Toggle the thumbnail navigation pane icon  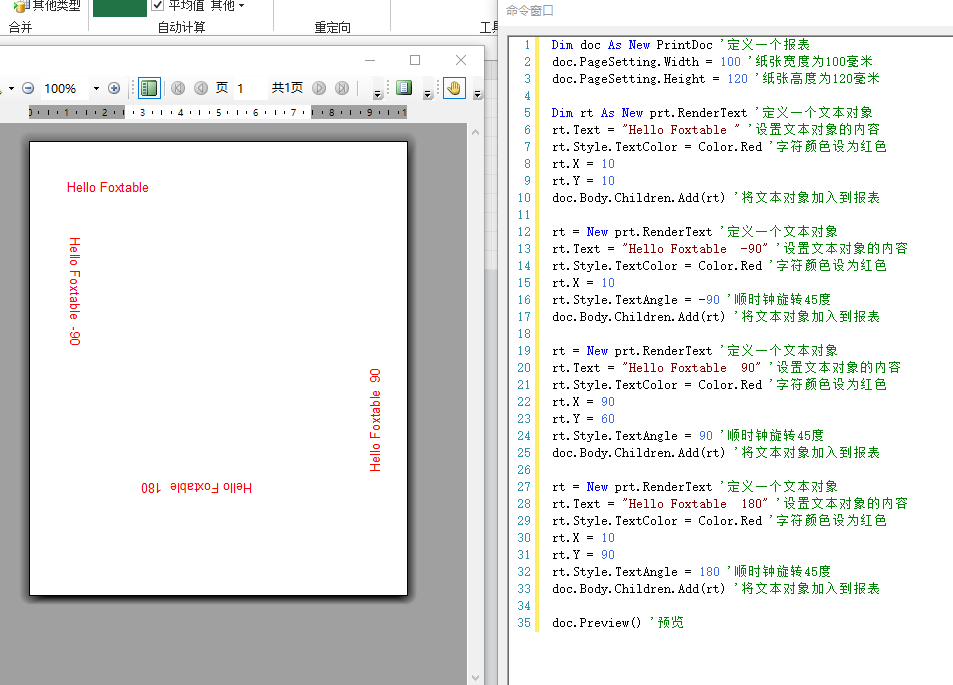tap(149, 88)
